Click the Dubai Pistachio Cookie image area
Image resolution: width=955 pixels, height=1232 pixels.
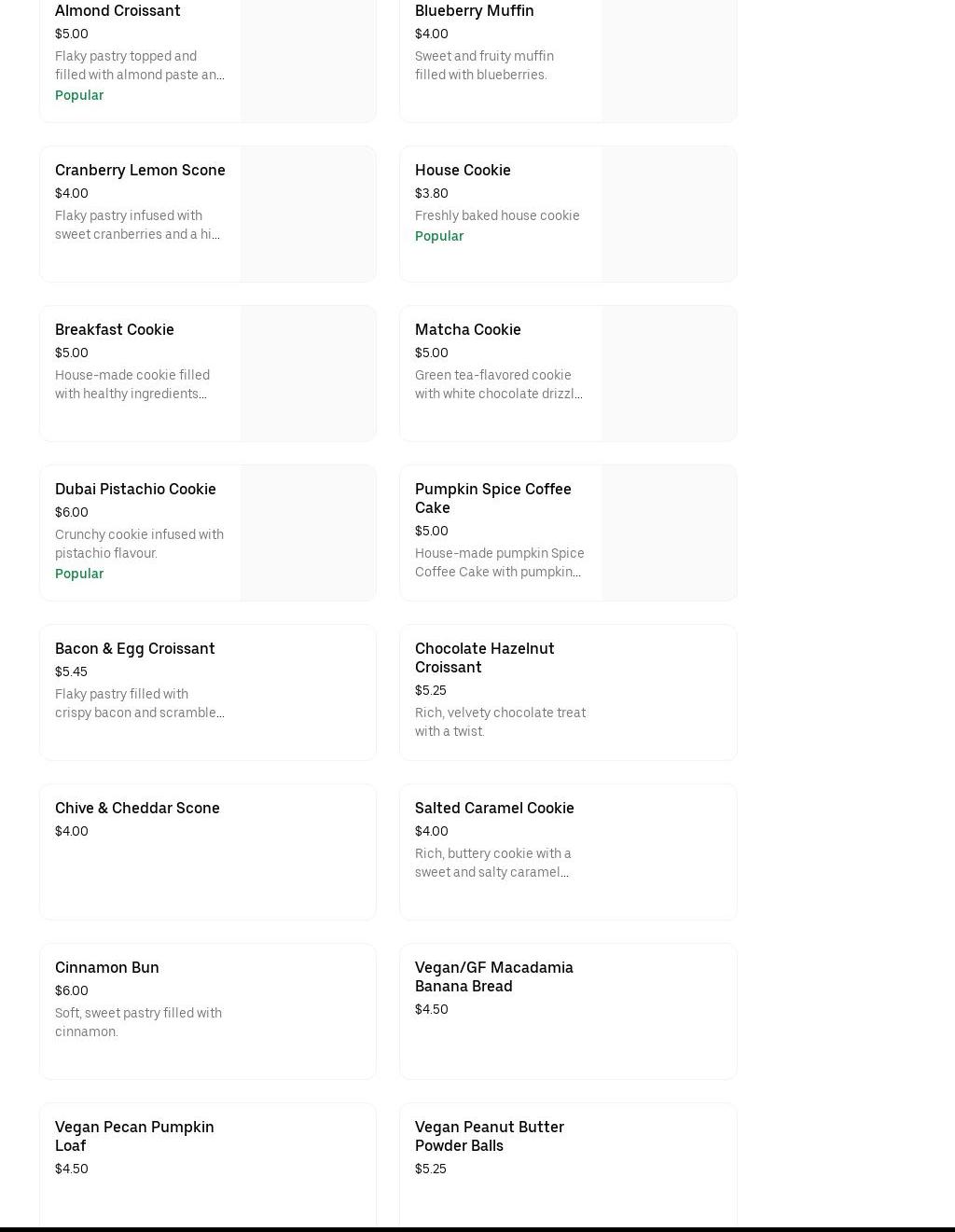tap(308, 533)
